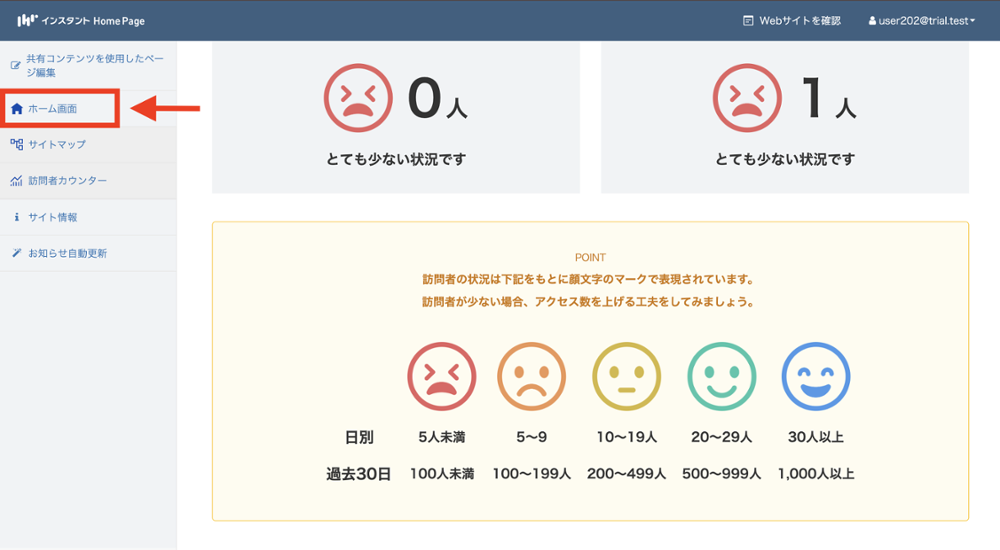Screen dimensions: 1000x550
Task: Open the user202@trial.test account dropdown
Action: tap(925, 20)
